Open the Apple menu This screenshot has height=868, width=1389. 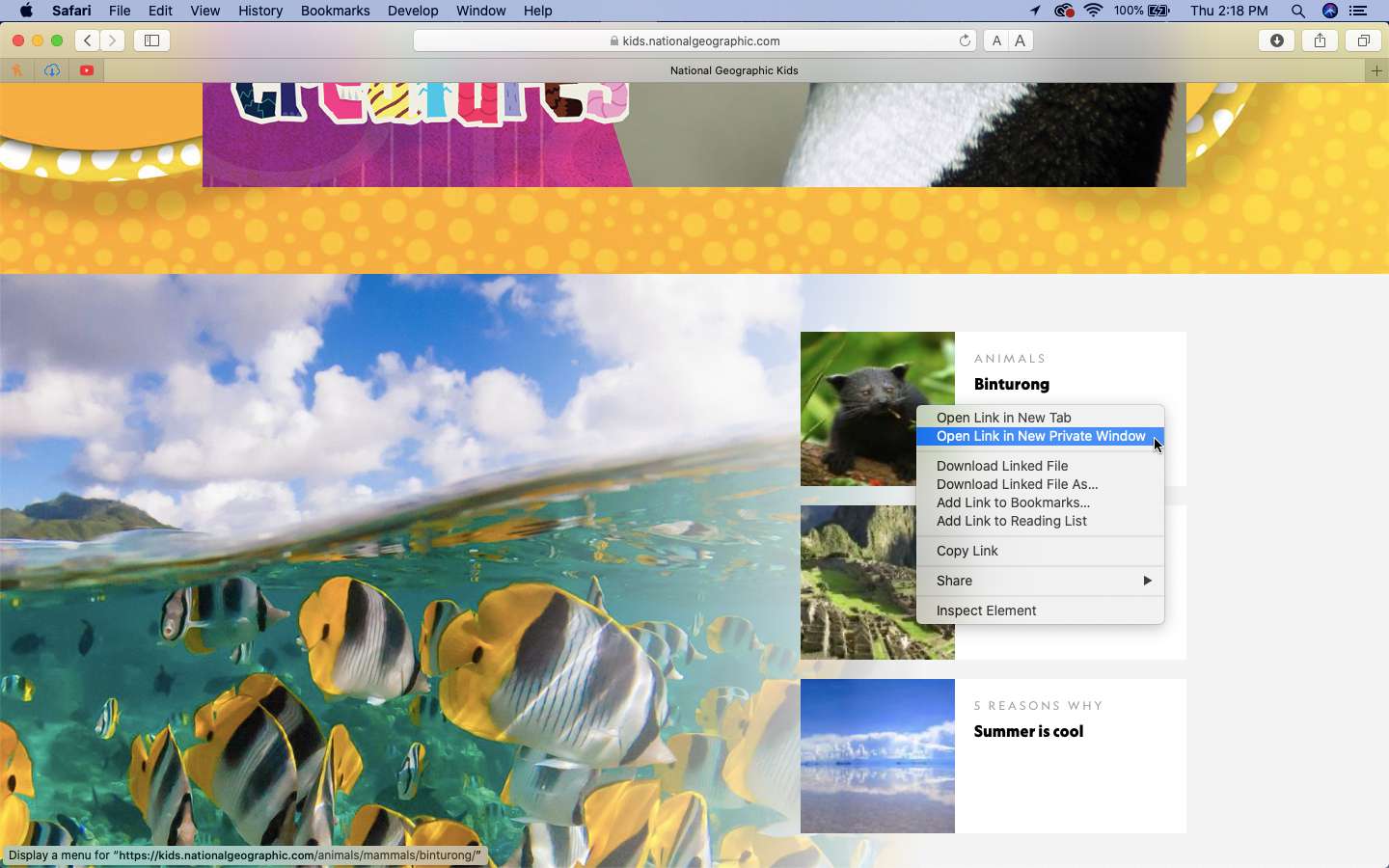[26, 11]
